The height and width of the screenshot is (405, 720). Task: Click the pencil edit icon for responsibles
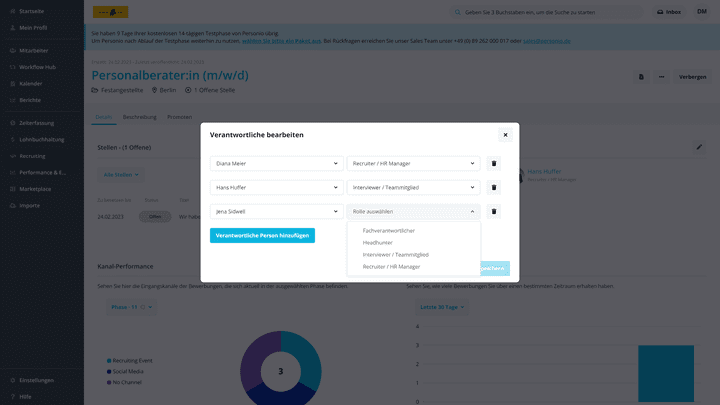[x=699, y=147]
